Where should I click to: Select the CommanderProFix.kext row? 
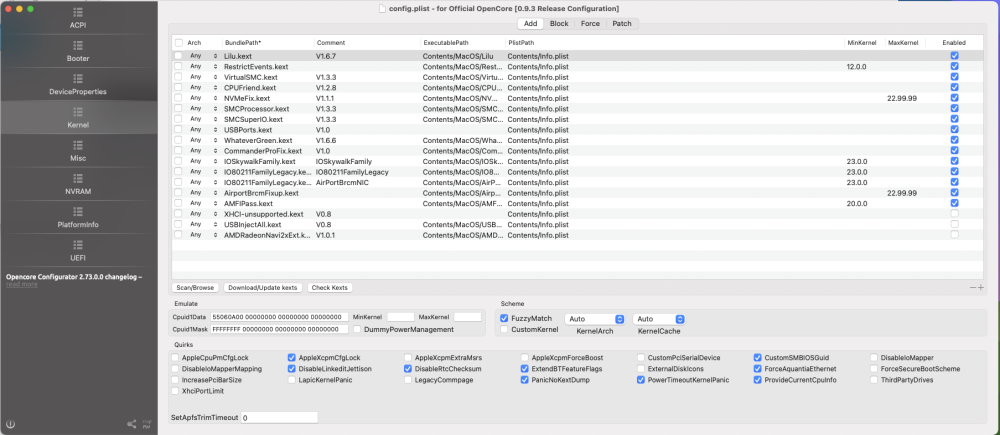coord(577,151)
